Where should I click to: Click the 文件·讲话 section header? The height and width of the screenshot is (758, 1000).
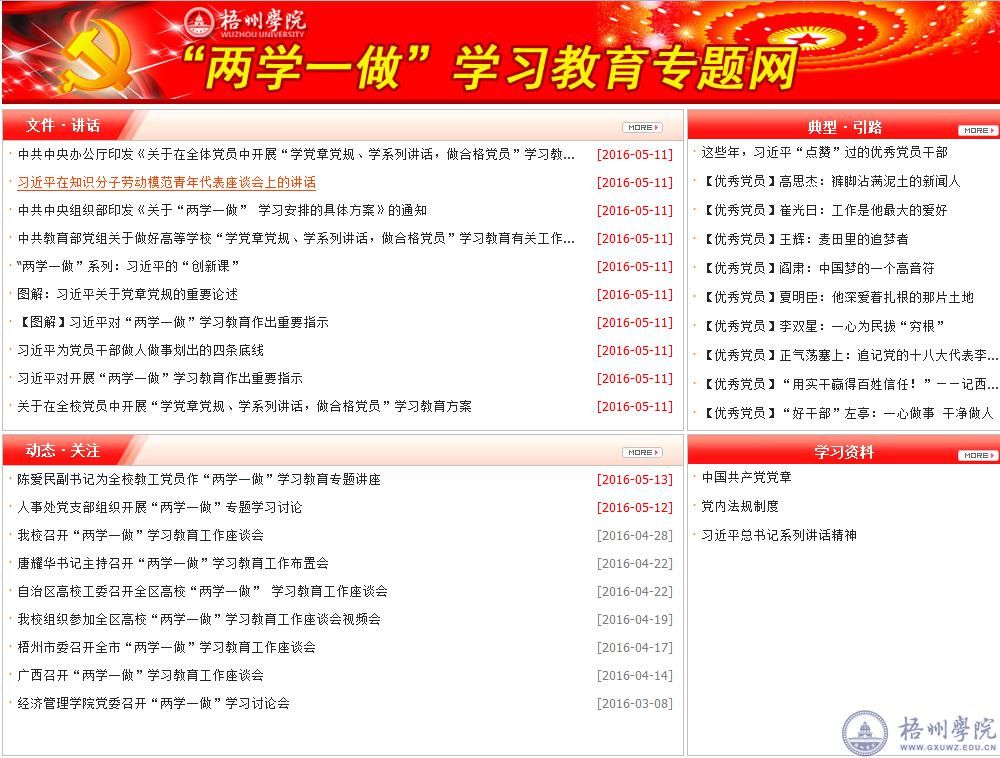tap(62, 126)
